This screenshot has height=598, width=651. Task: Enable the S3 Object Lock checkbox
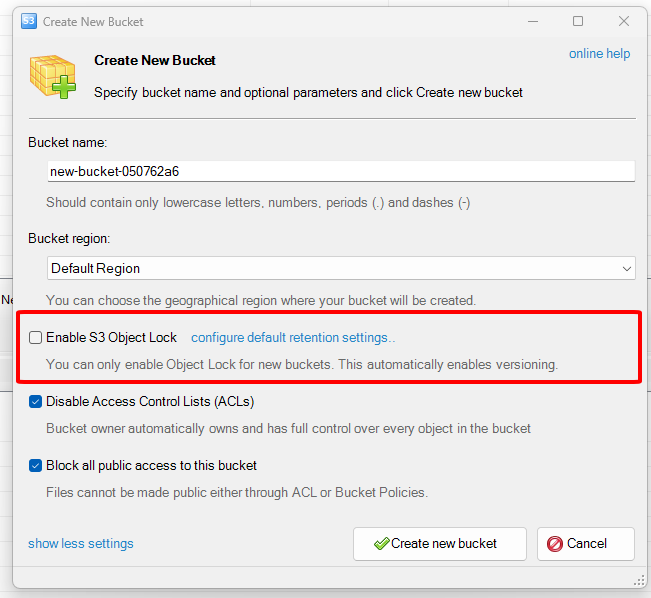point(36,338)
